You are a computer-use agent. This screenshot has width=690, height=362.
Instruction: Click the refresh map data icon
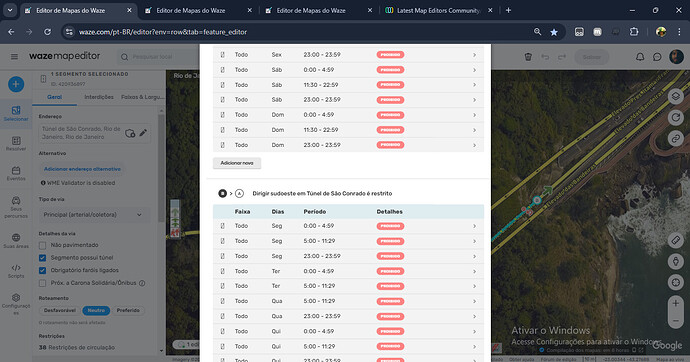point(675,117)
